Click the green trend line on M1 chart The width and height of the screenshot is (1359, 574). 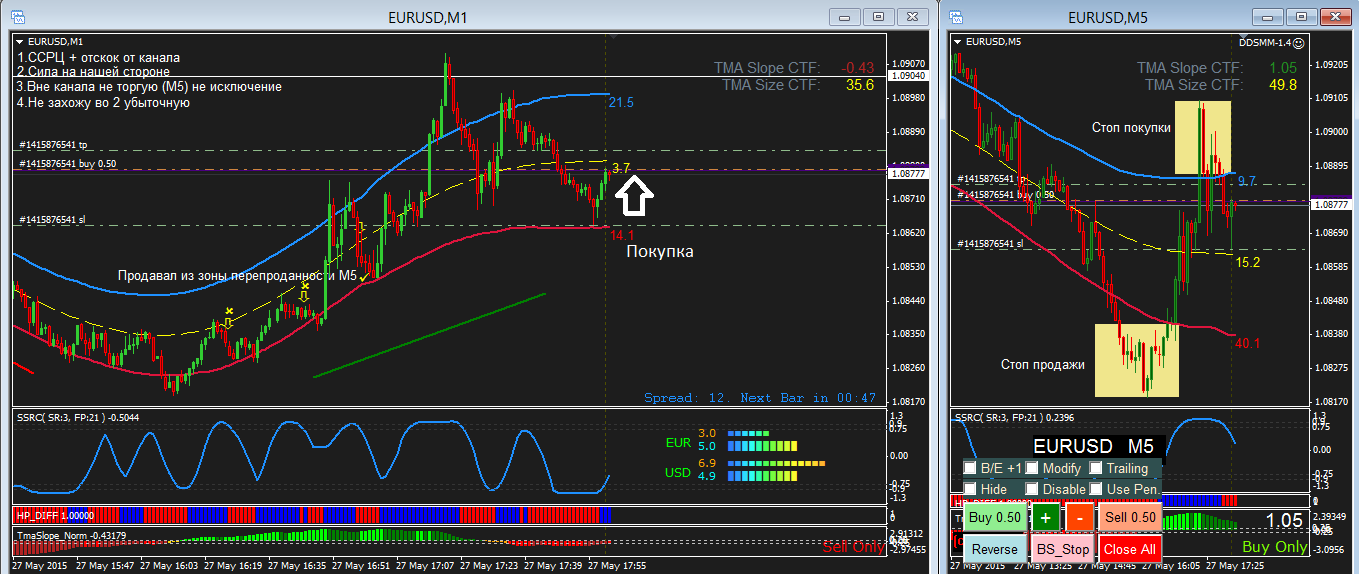point(430,335)
